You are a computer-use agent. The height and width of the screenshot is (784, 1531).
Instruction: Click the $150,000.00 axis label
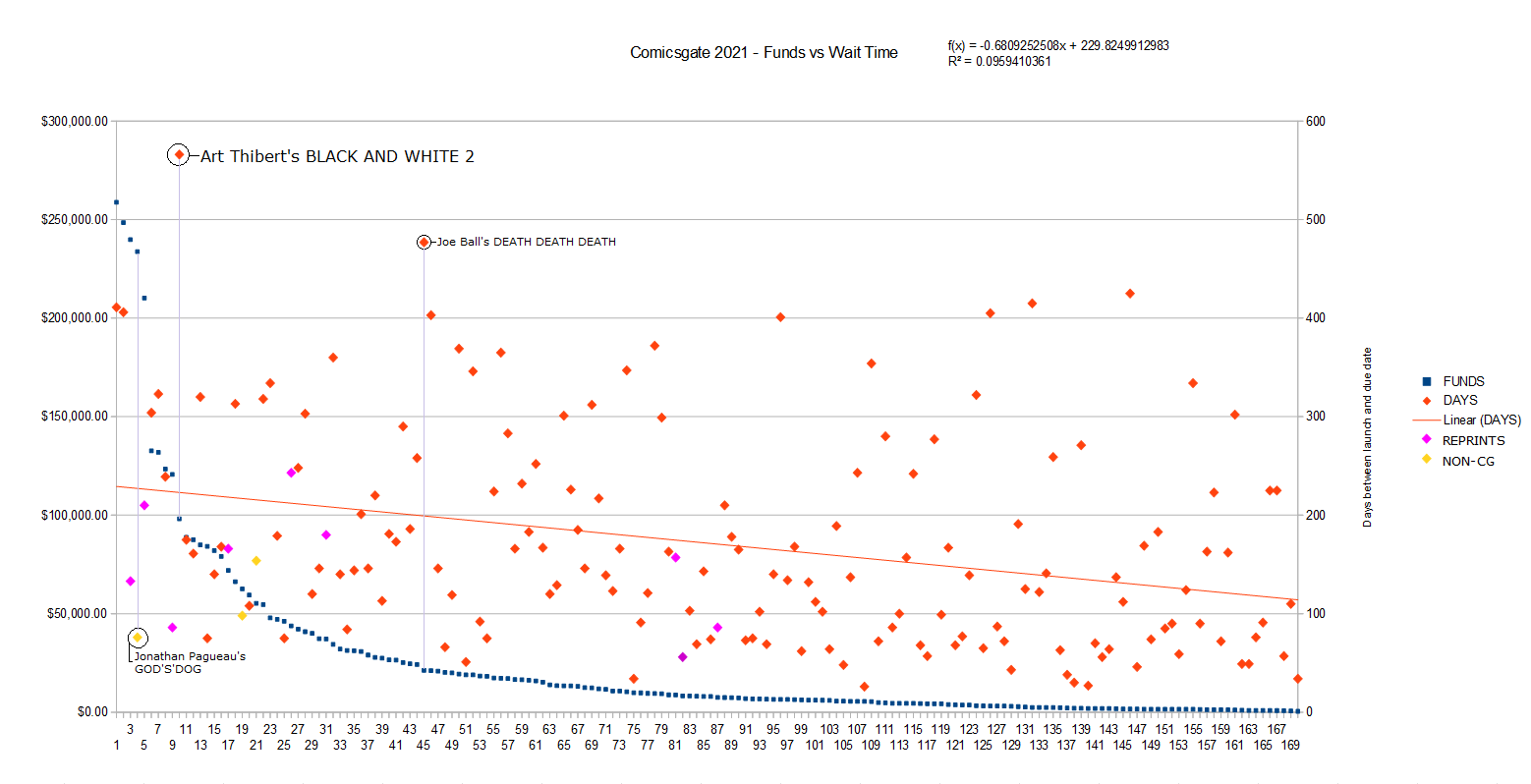click(75, 416)
